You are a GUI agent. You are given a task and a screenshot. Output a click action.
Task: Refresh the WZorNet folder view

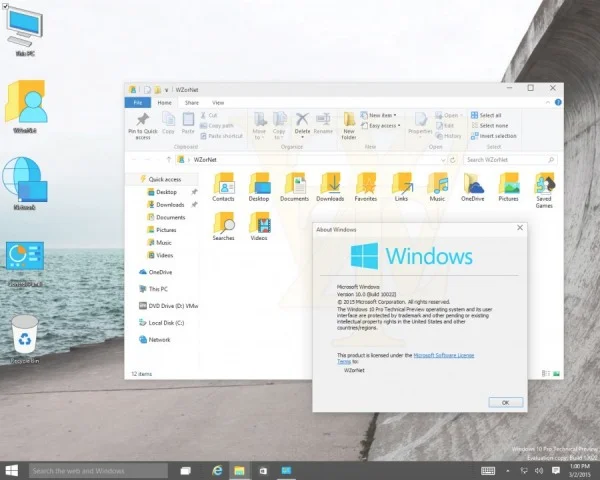coord(453,160)
